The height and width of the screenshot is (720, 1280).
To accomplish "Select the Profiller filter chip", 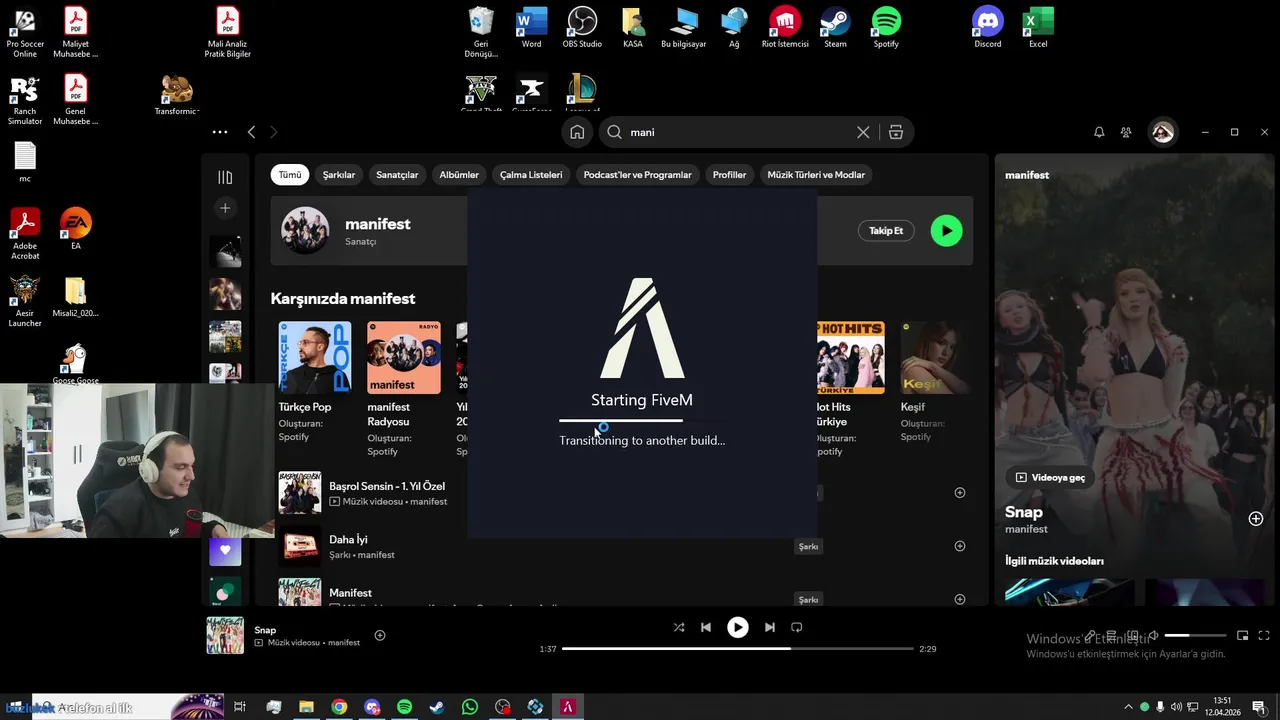I will coord(729,175).
